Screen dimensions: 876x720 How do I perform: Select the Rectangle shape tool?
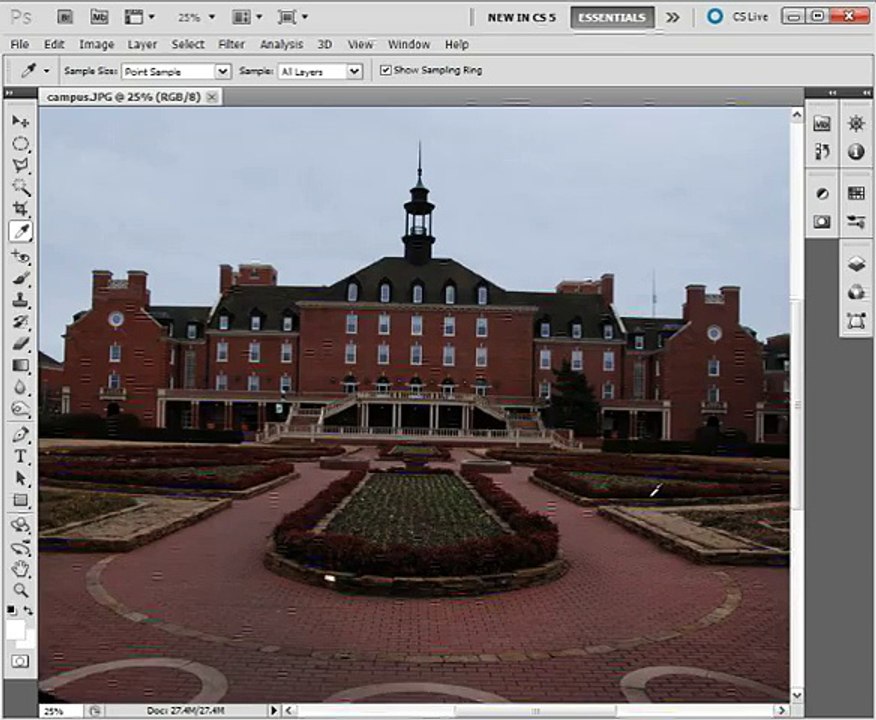coord(21,500)
